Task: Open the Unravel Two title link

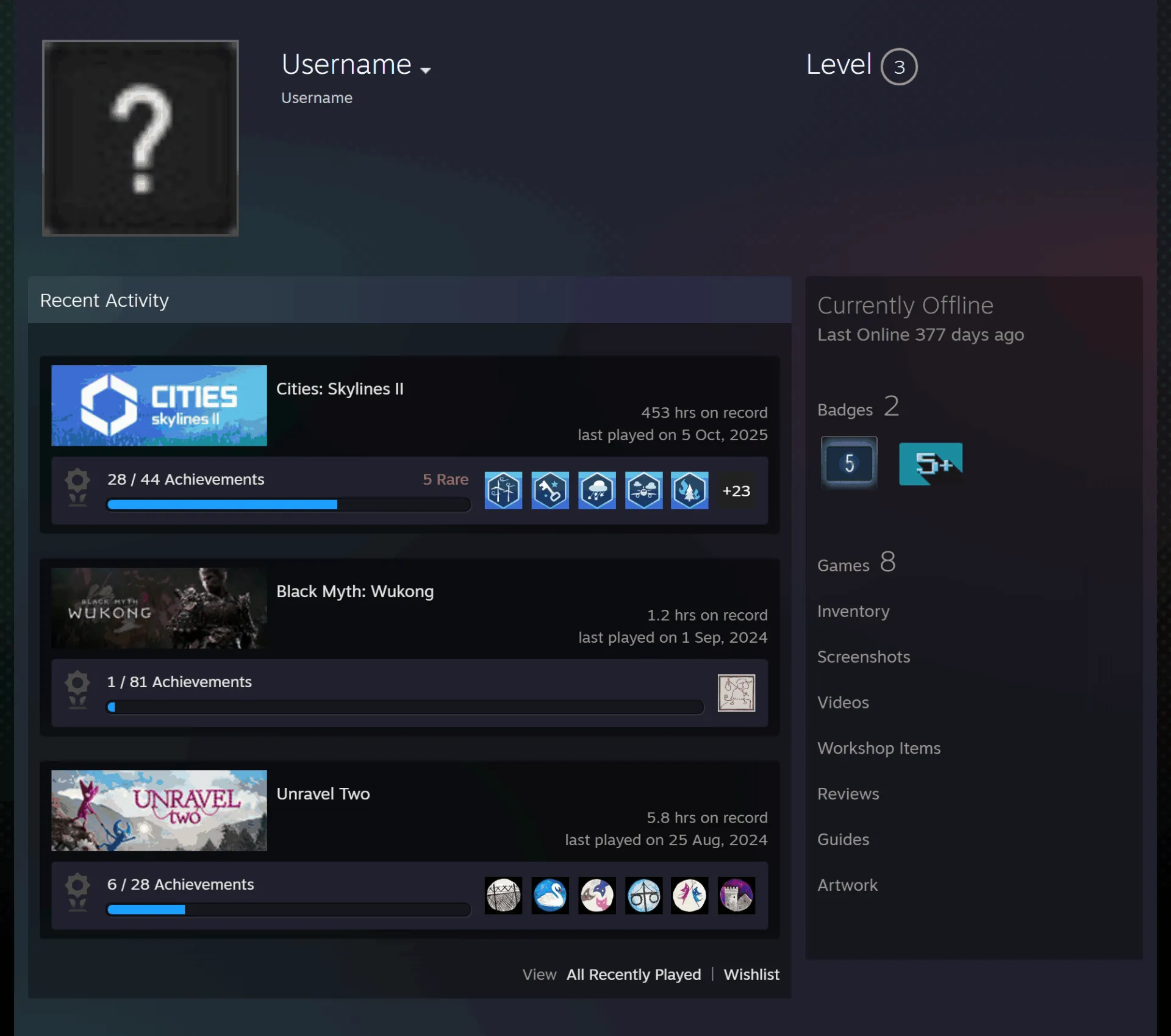Action: pos(323,793)
